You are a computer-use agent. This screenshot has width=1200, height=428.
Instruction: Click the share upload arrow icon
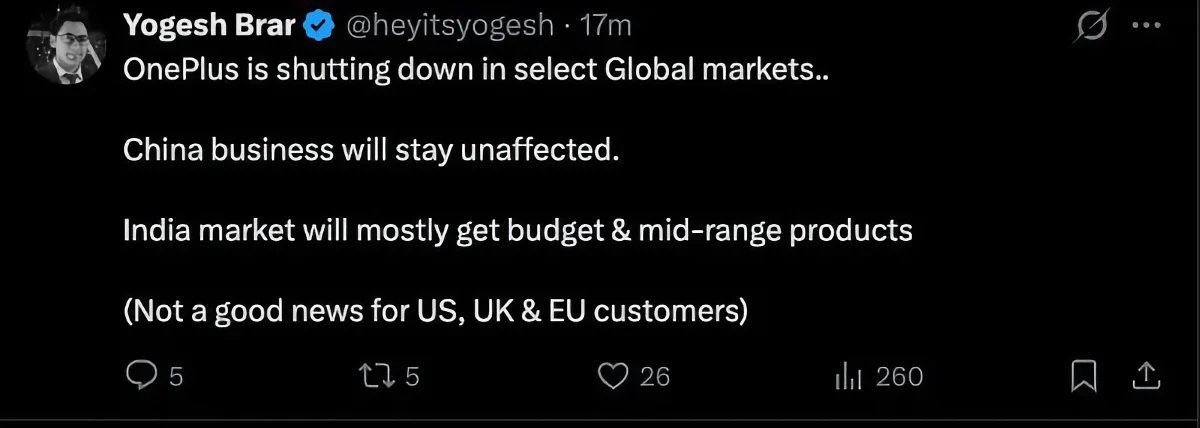pyautogui.click(x=1145, y=376)
